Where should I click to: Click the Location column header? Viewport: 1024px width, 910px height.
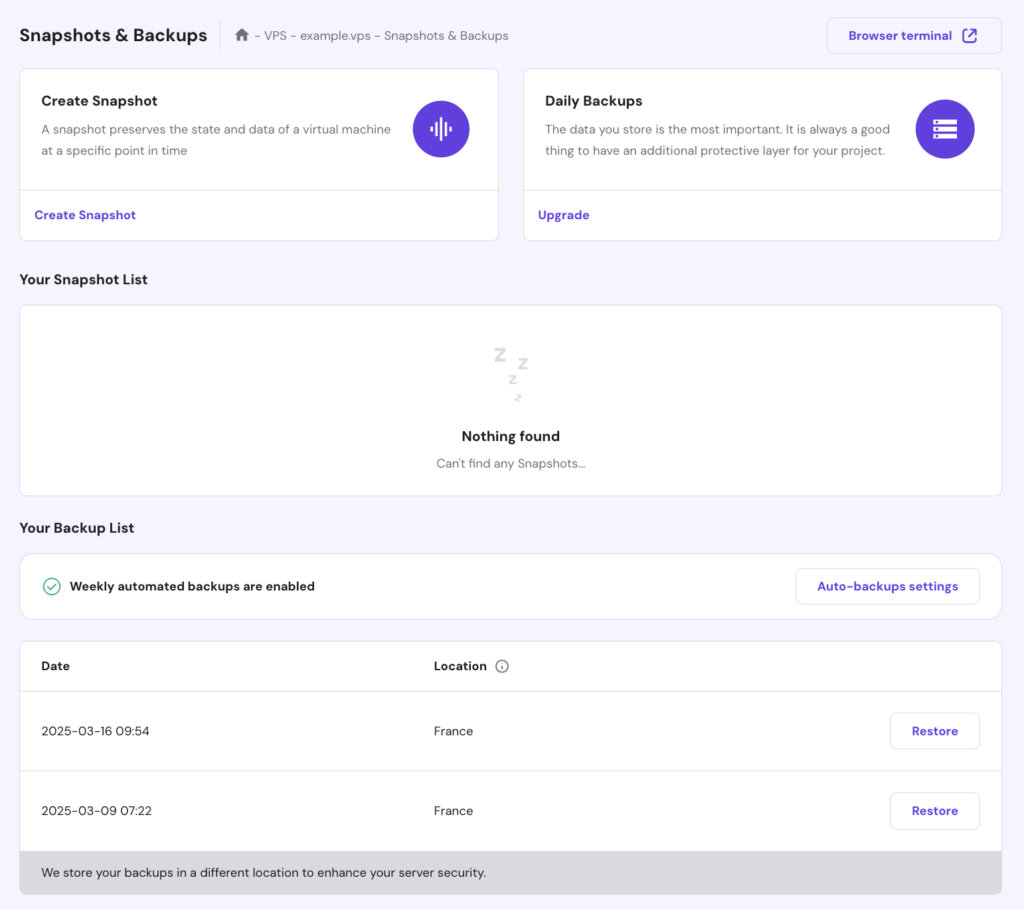[x=460, y=666]
